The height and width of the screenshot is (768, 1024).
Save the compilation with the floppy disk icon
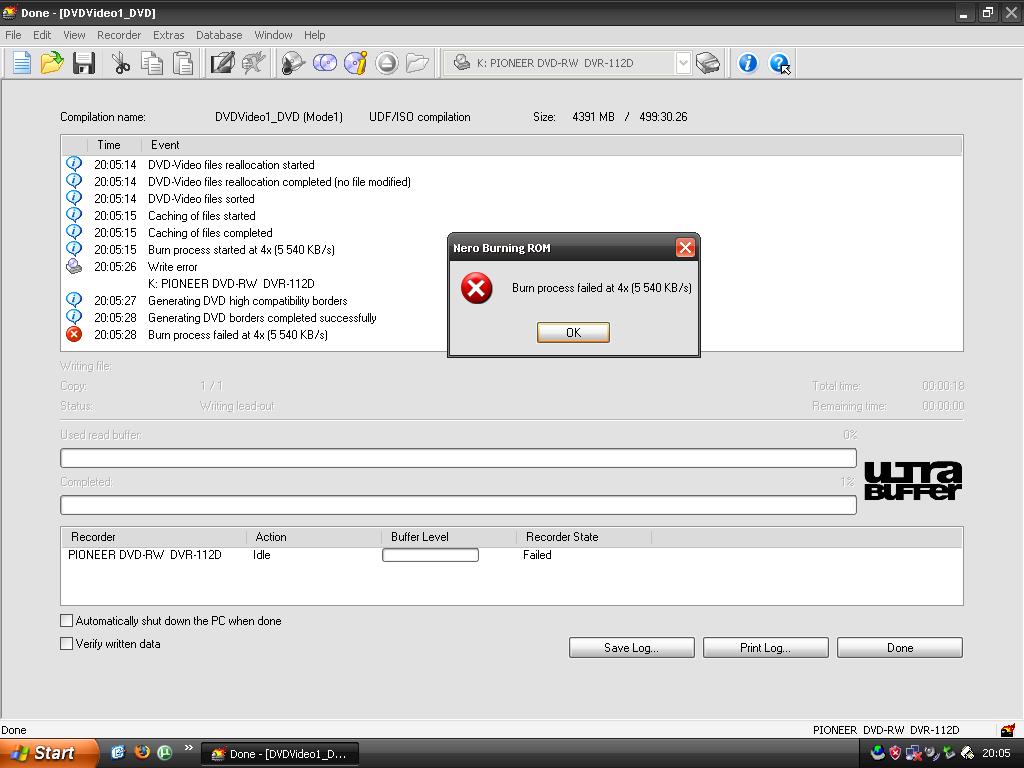84,63
